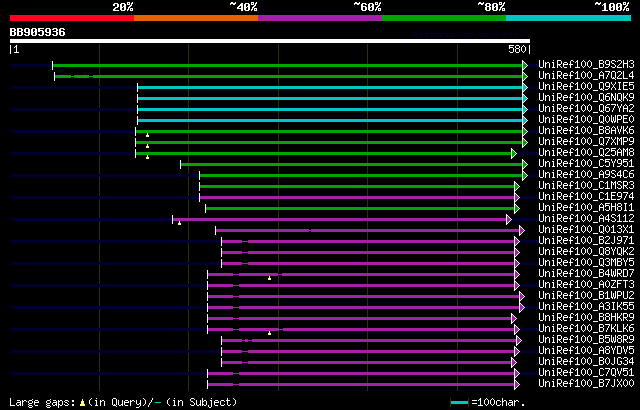Click the cyan arrowhead ending Q6NQK9 alignment
The image size is (640, 410).
point(525,98)
